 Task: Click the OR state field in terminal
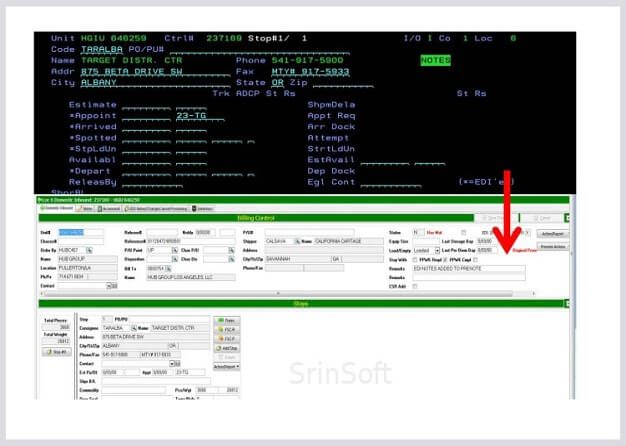click(x=277, y=83)
